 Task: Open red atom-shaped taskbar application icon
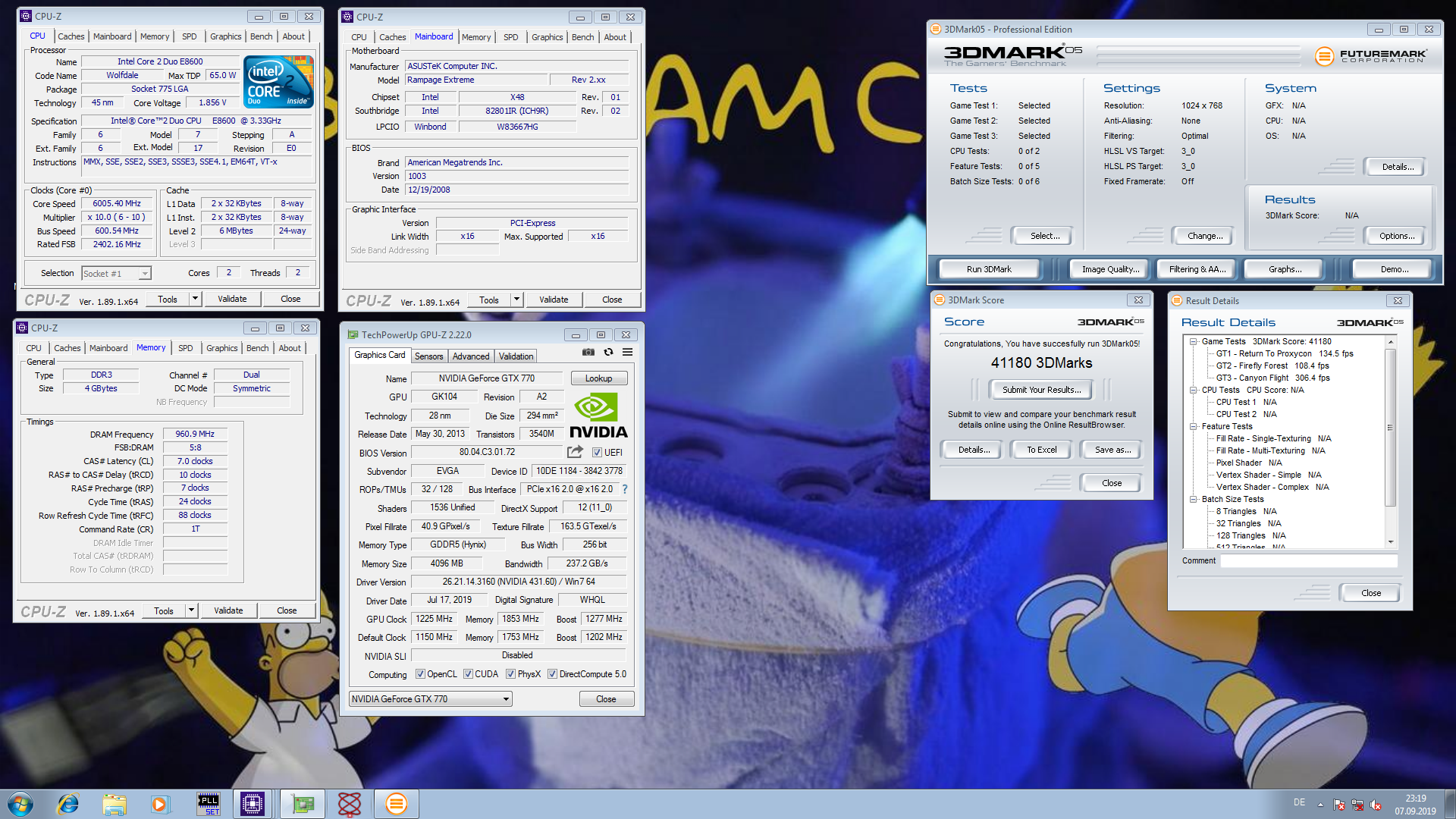350,804
